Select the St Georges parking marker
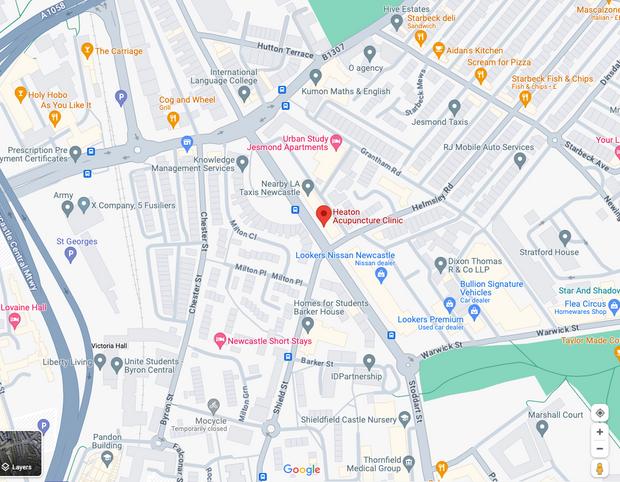The image size is (620, 482). point(70,255)
